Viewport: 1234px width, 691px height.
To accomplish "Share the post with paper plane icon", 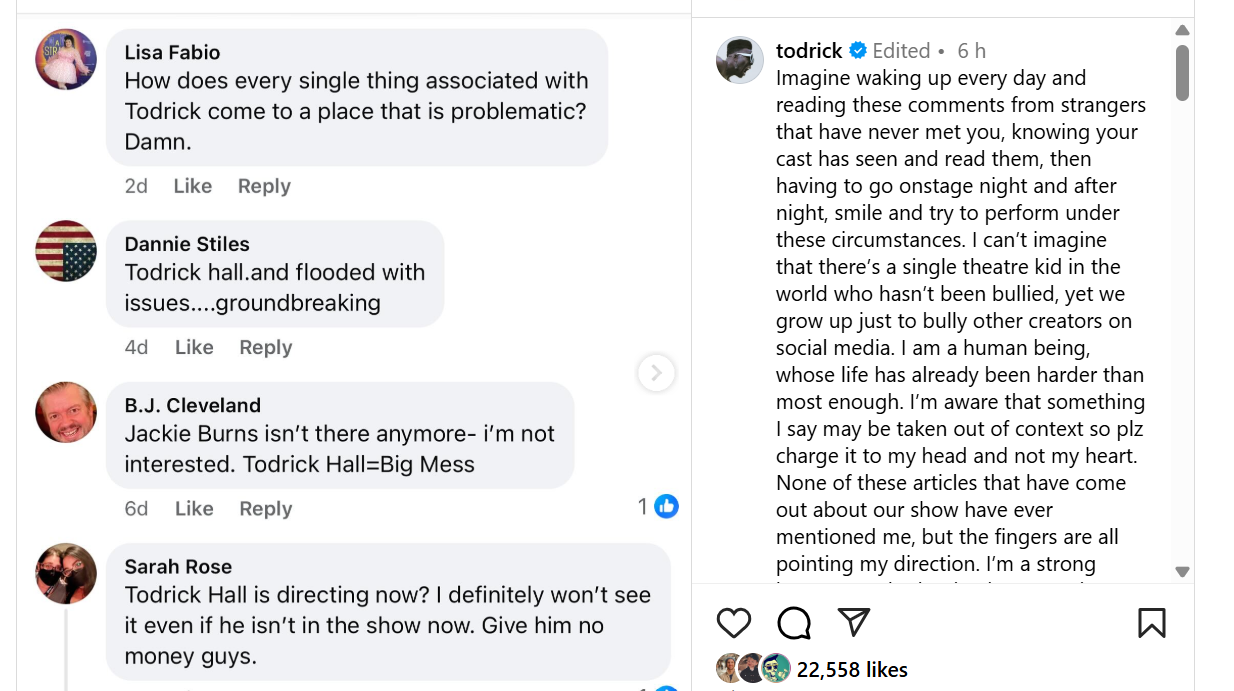I will [x=853, y=622].
